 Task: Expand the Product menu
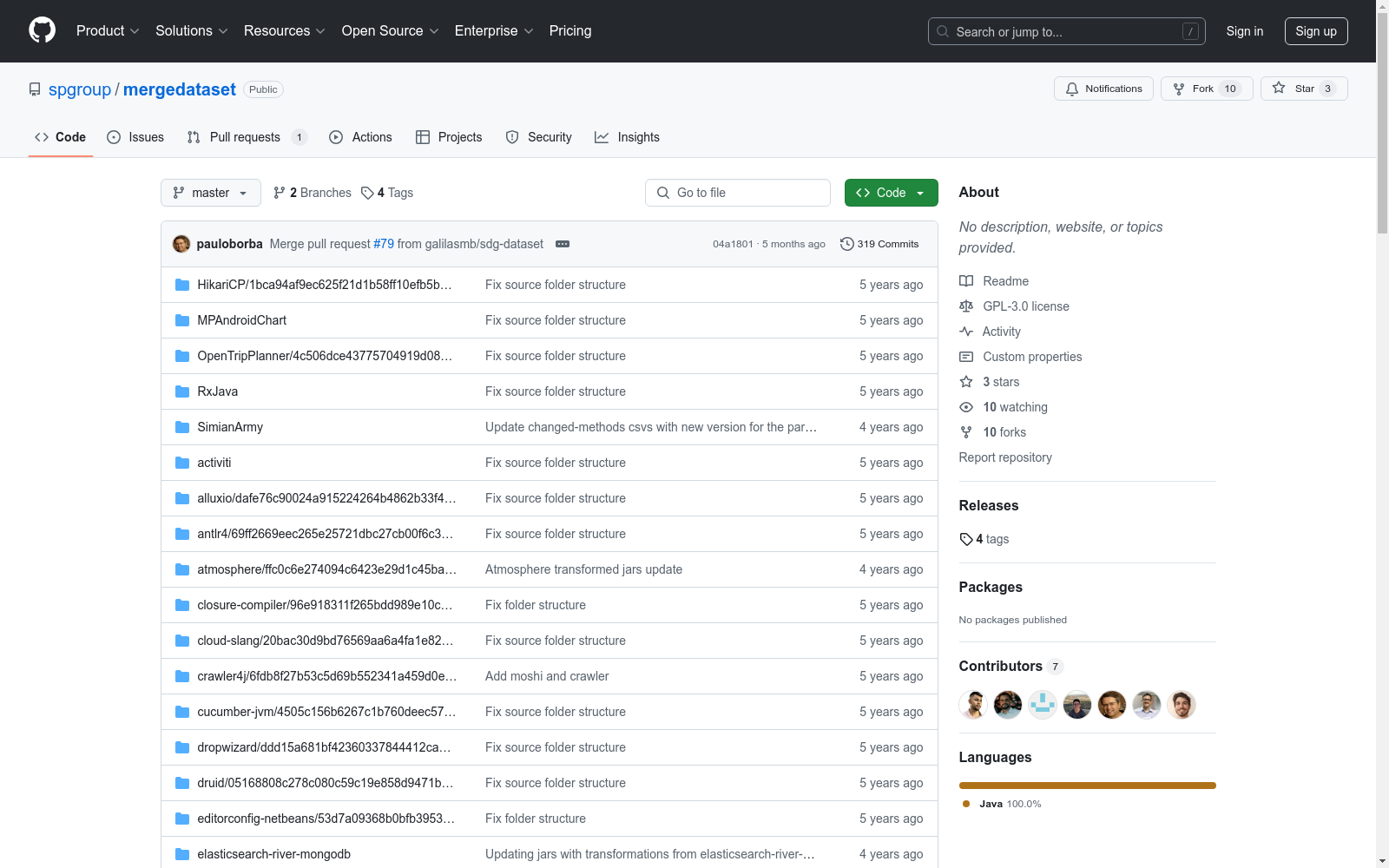(x=108, y=31)
